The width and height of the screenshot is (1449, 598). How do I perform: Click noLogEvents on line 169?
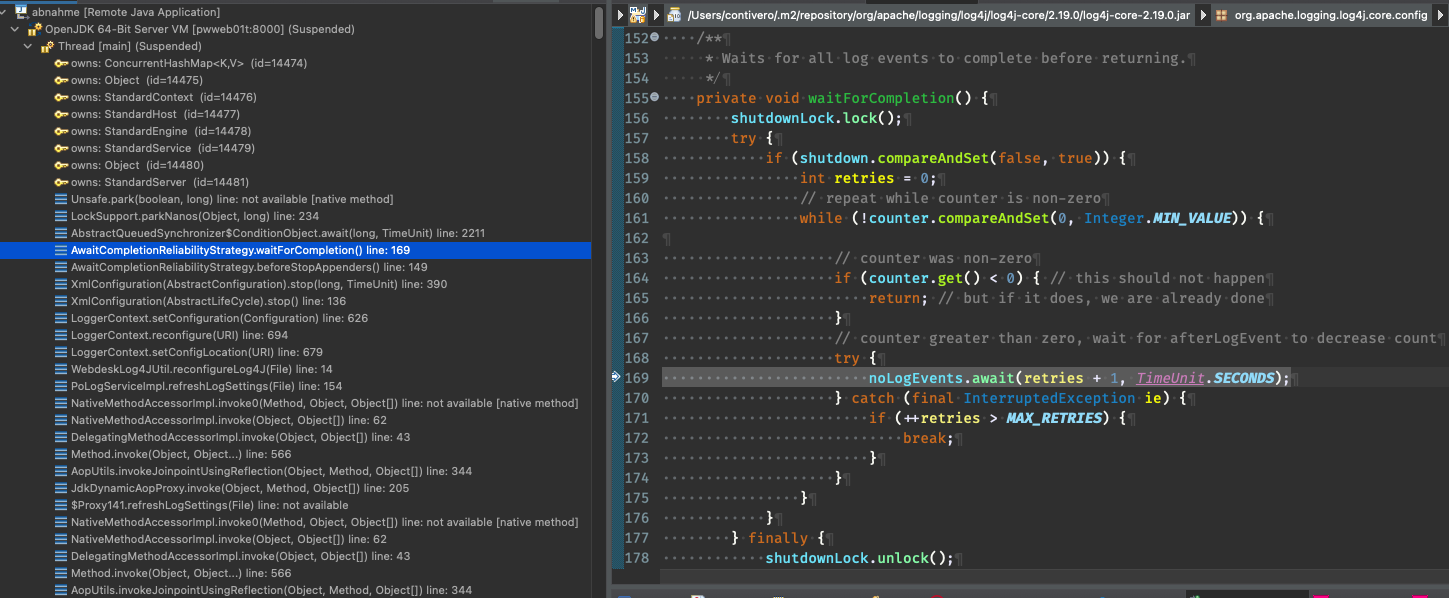916,378
